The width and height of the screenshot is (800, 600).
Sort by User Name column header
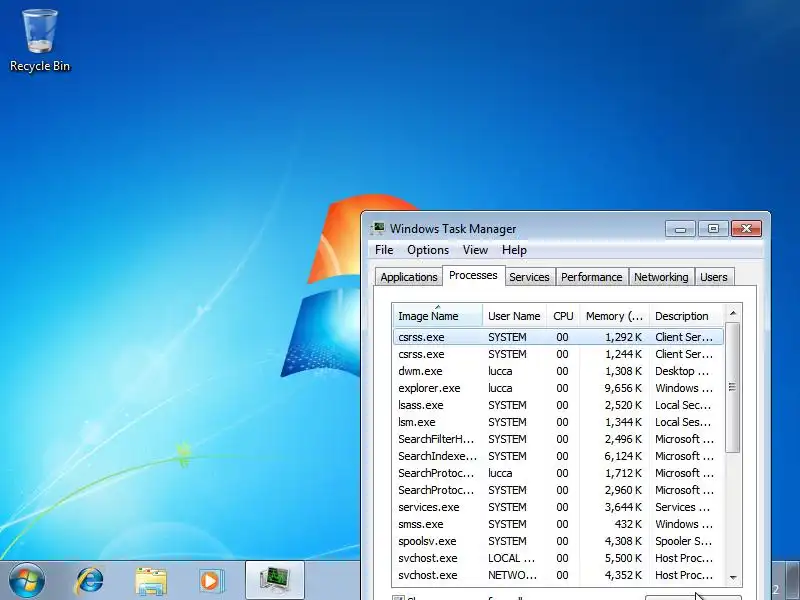coord(514,316)
